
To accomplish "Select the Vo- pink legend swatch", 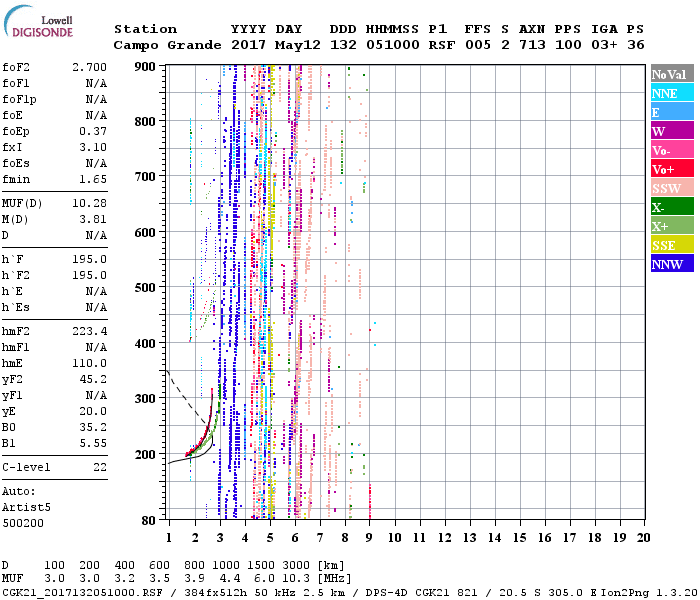I will pyautogui.click(x=672, y=150).
